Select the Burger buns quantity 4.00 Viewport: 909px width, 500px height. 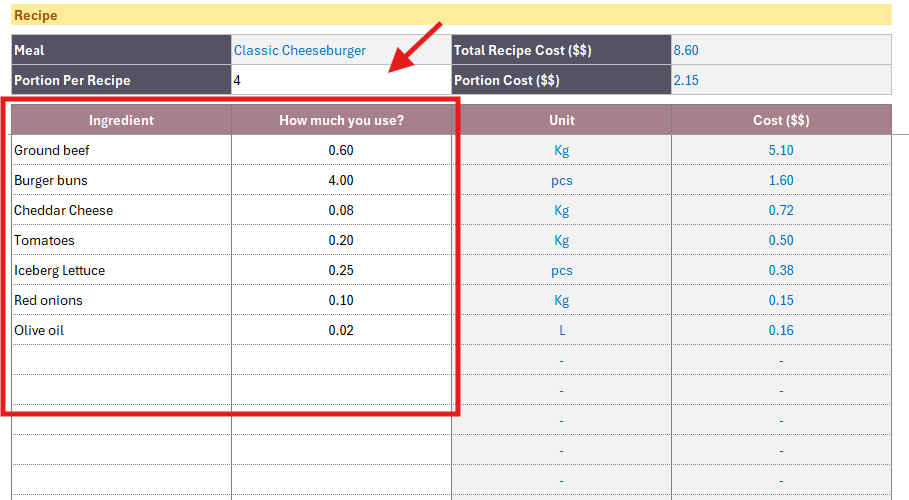click(341, 180)
